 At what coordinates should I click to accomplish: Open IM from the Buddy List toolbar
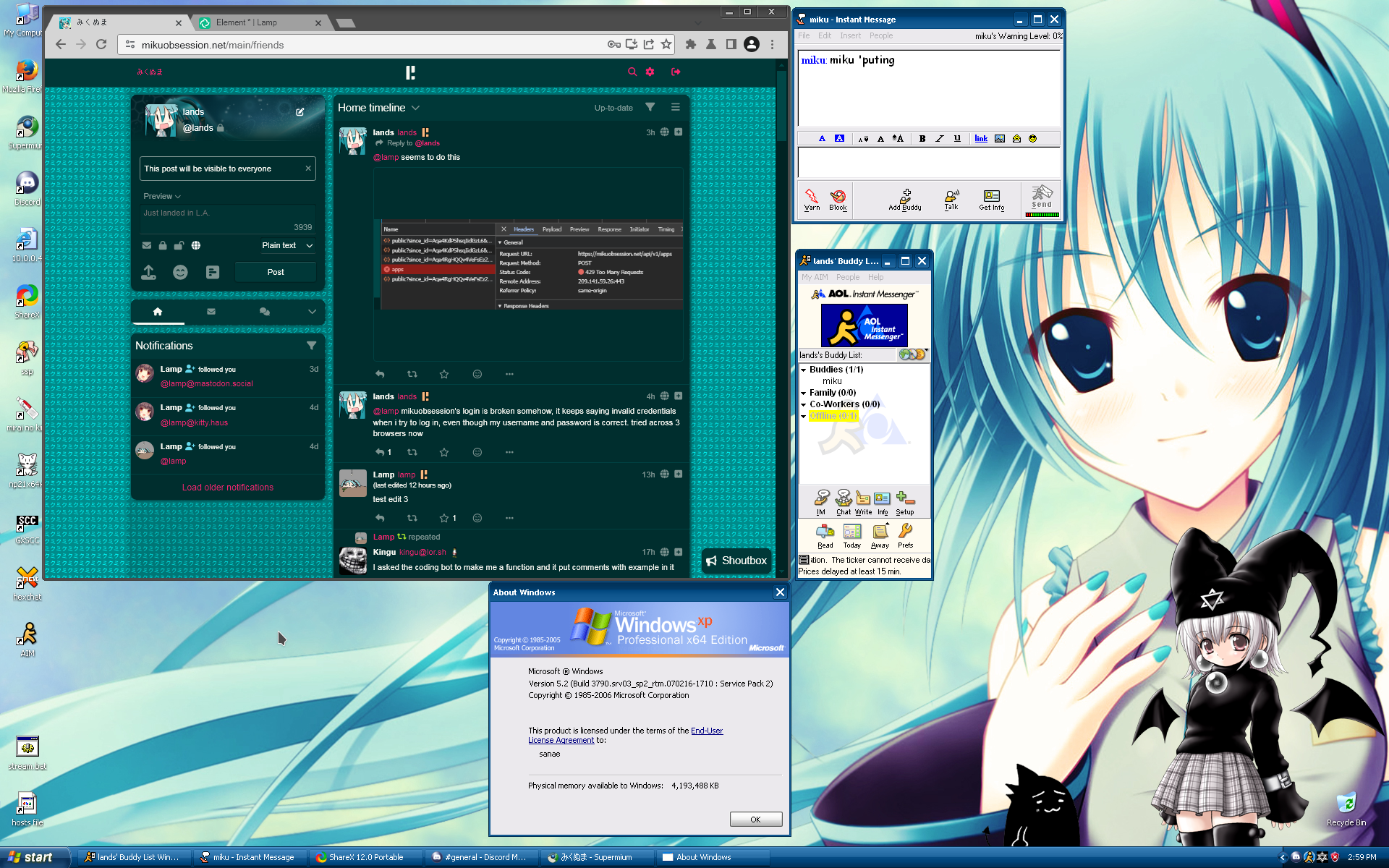(x=821, y=502)
